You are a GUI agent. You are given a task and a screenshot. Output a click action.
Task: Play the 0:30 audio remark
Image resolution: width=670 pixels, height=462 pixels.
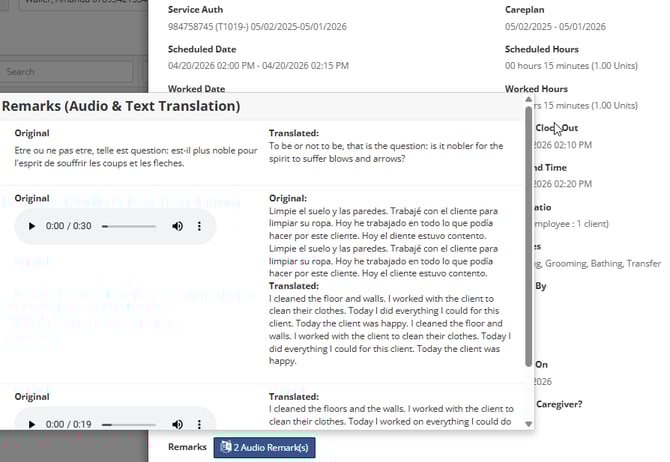click(x=32, y=226)
